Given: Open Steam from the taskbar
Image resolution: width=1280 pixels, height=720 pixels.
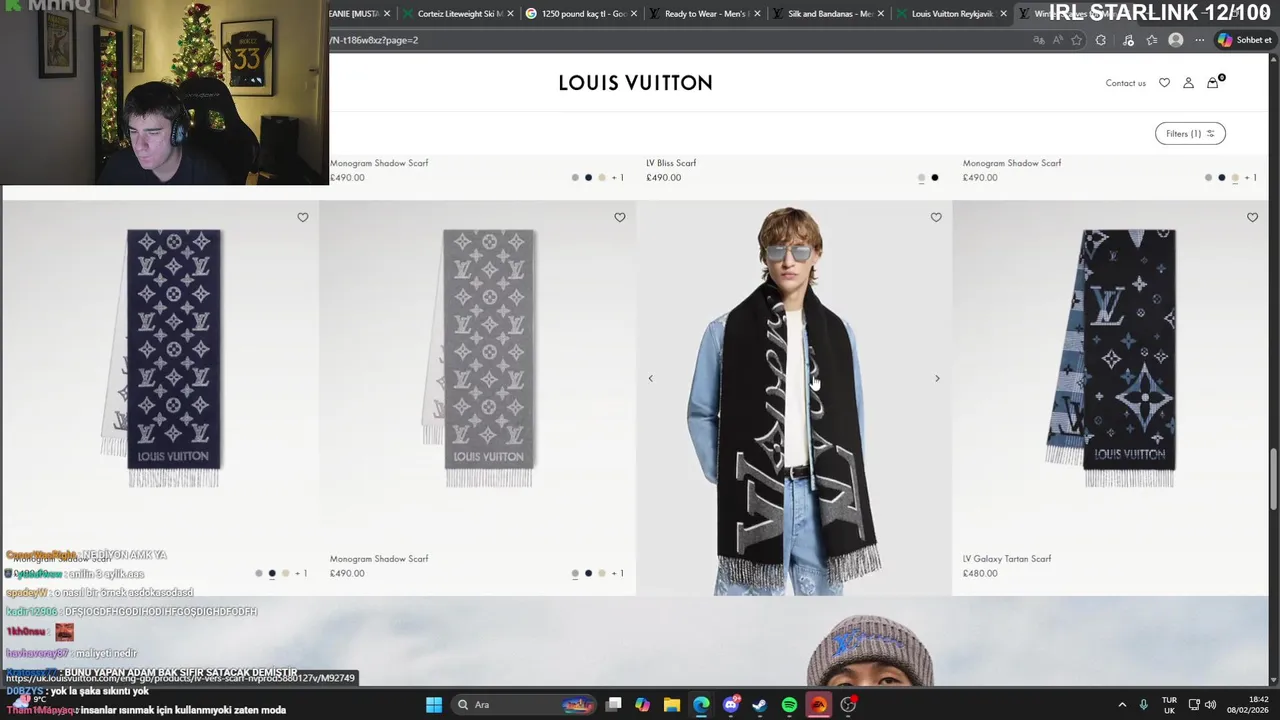Looking at the screenshot, I should tap(760, 705).
